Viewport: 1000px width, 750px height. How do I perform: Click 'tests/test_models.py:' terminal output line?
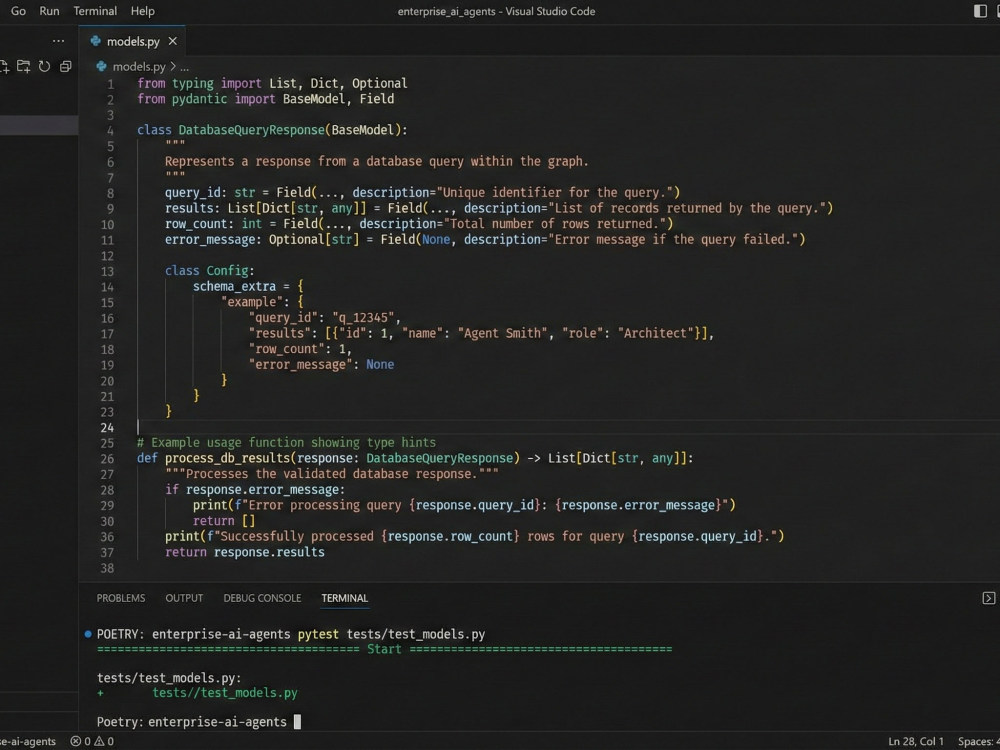169,678
